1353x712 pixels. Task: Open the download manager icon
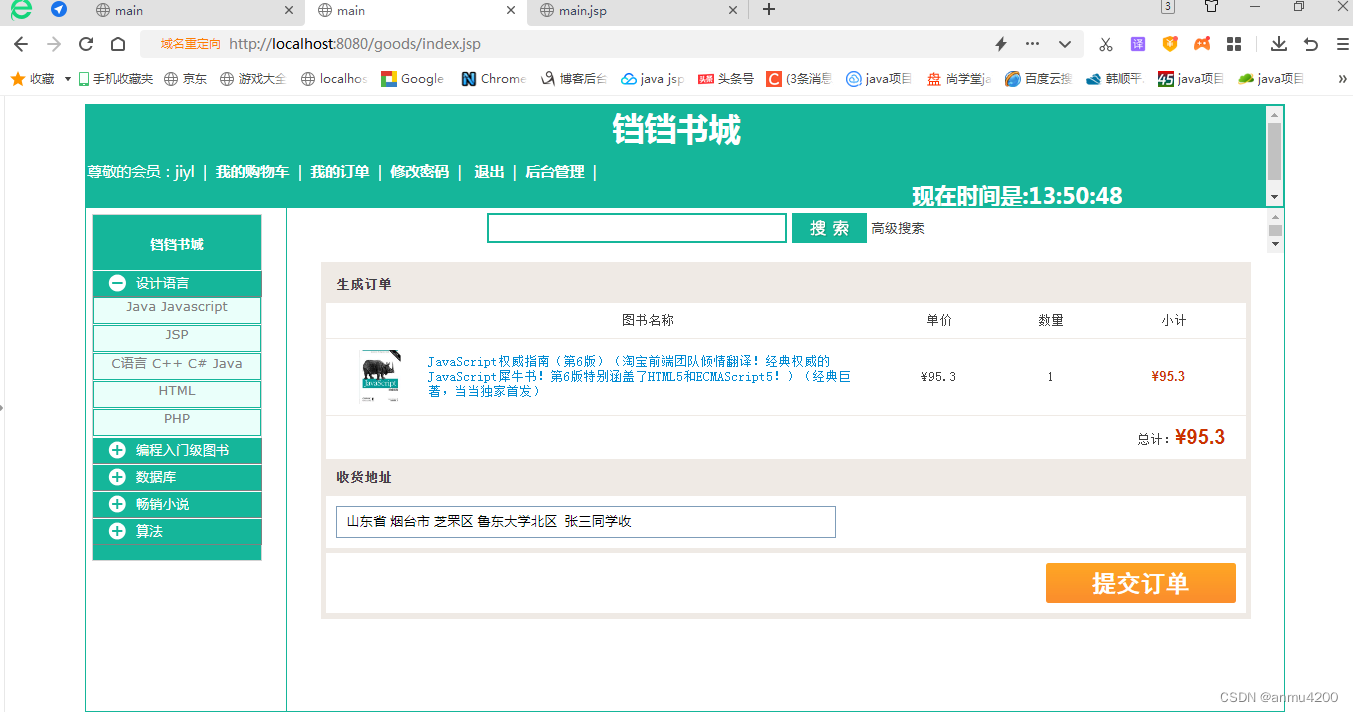point(1279,44)
